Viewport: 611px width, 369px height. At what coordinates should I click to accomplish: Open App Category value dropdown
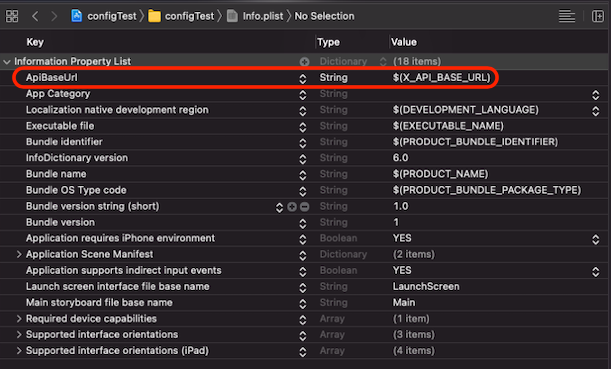coord(595,95)
